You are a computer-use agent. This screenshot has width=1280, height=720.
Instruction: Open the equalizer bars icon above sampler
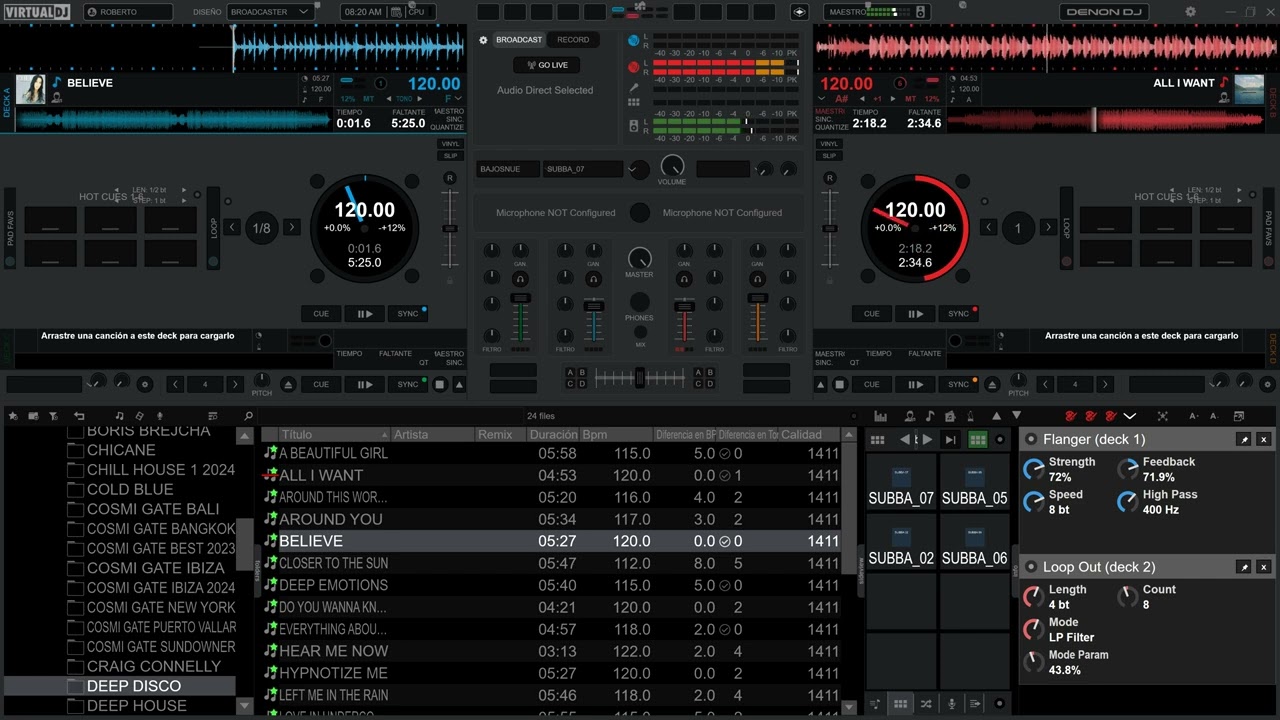(881, 416)
